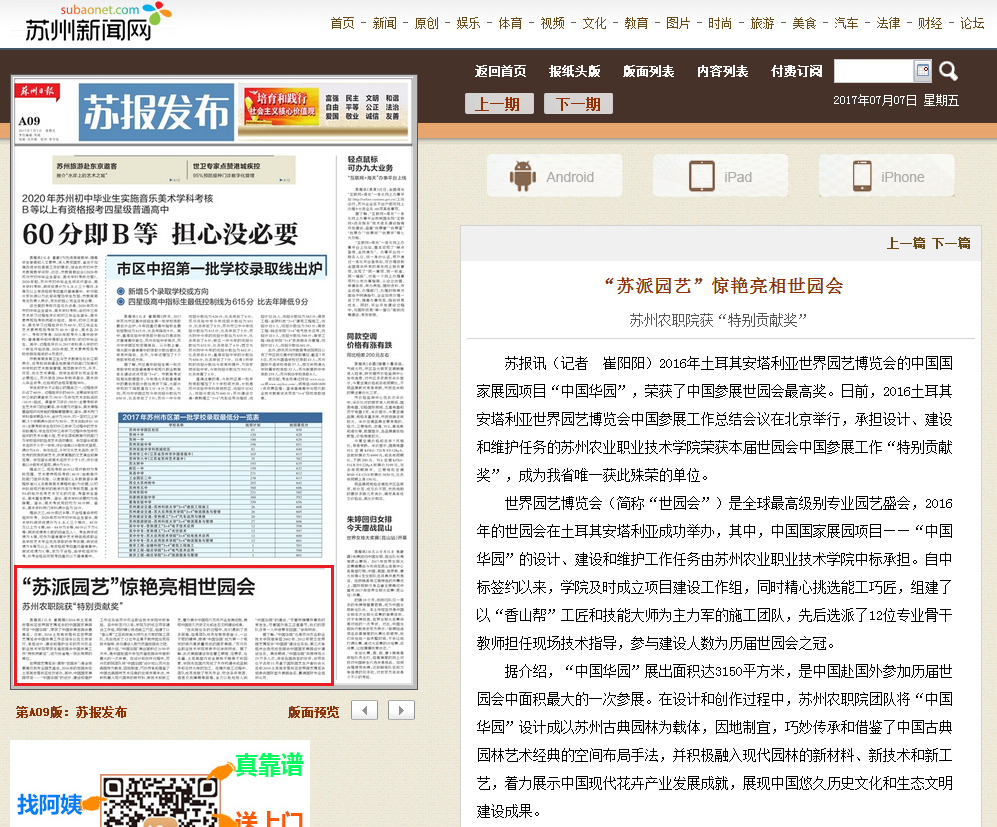
Task: Click the 版面预览 label
Action: [x=313, y=712]
